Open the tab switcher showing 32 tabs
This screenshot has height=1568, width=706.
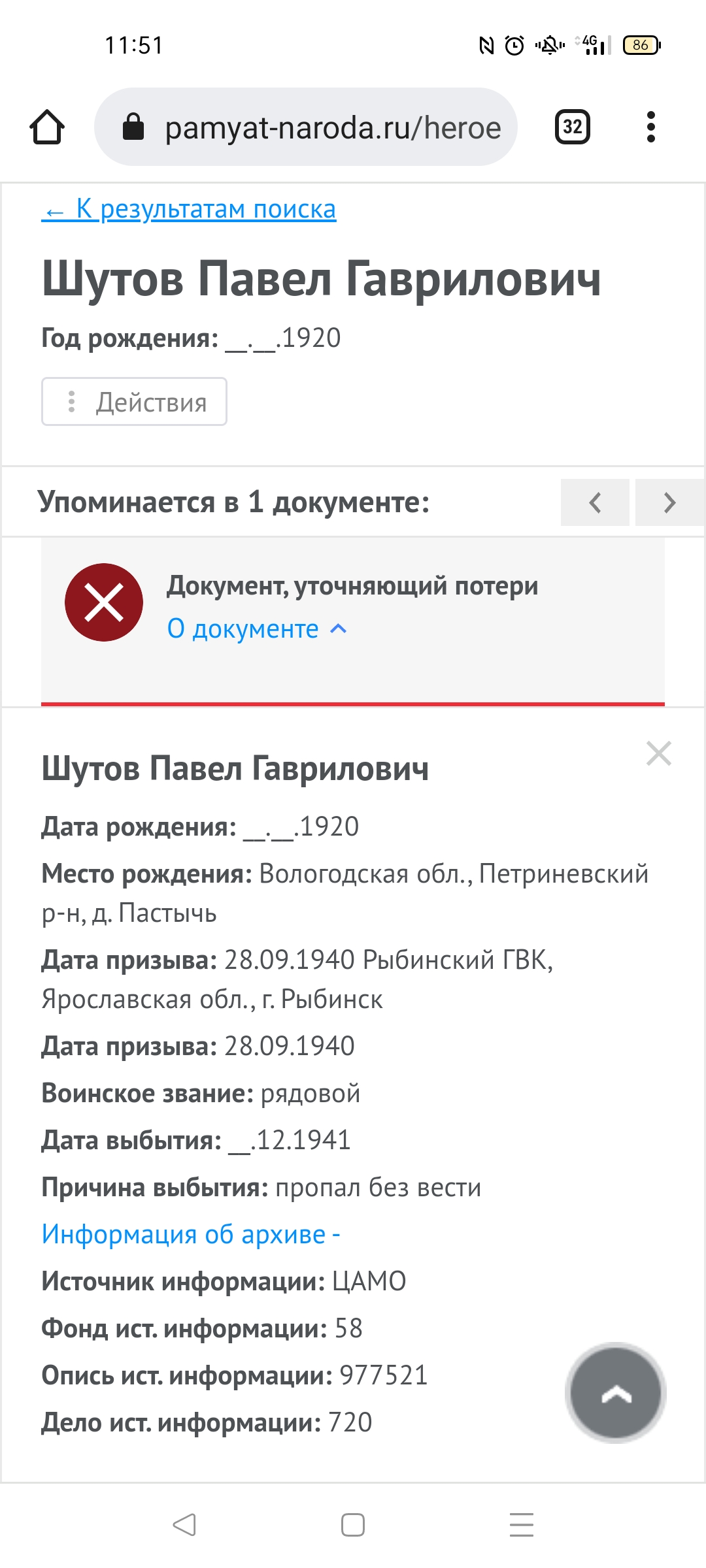572,127
